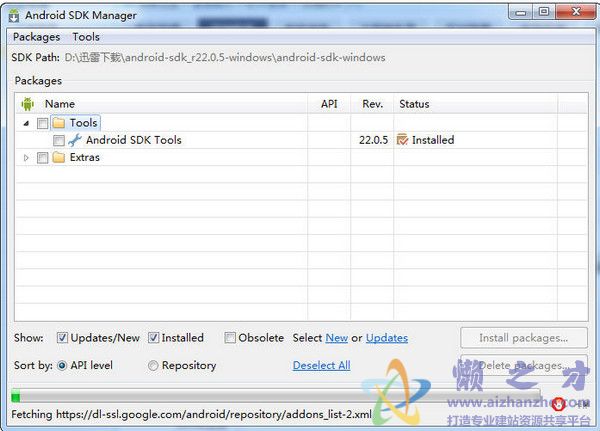This screenshot has width=600, height=431.
Task: Select the API level sort radio button
Action: [x=62, y=366]
